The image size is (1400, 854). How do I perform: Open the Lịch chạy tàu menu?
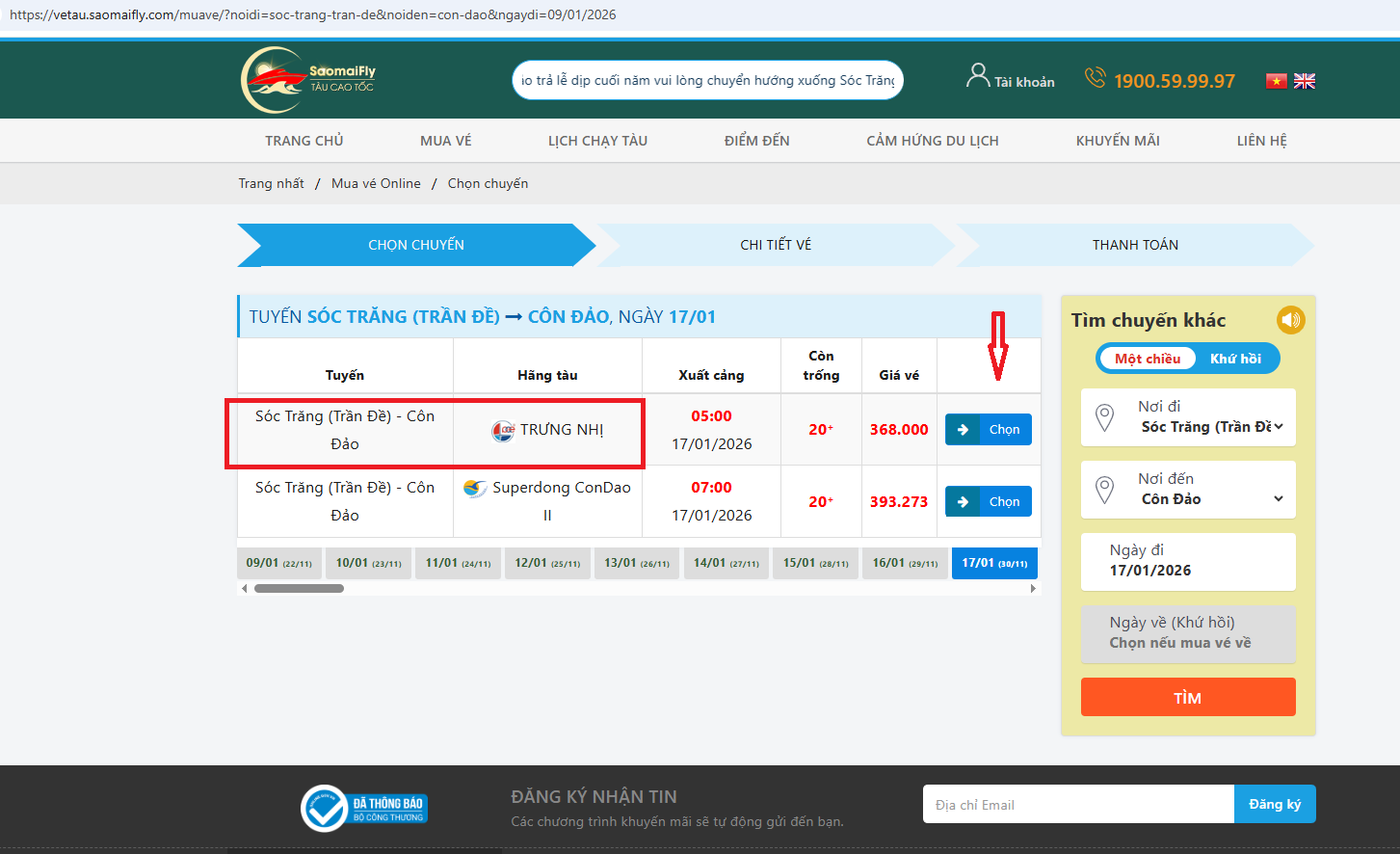point(597,141)
